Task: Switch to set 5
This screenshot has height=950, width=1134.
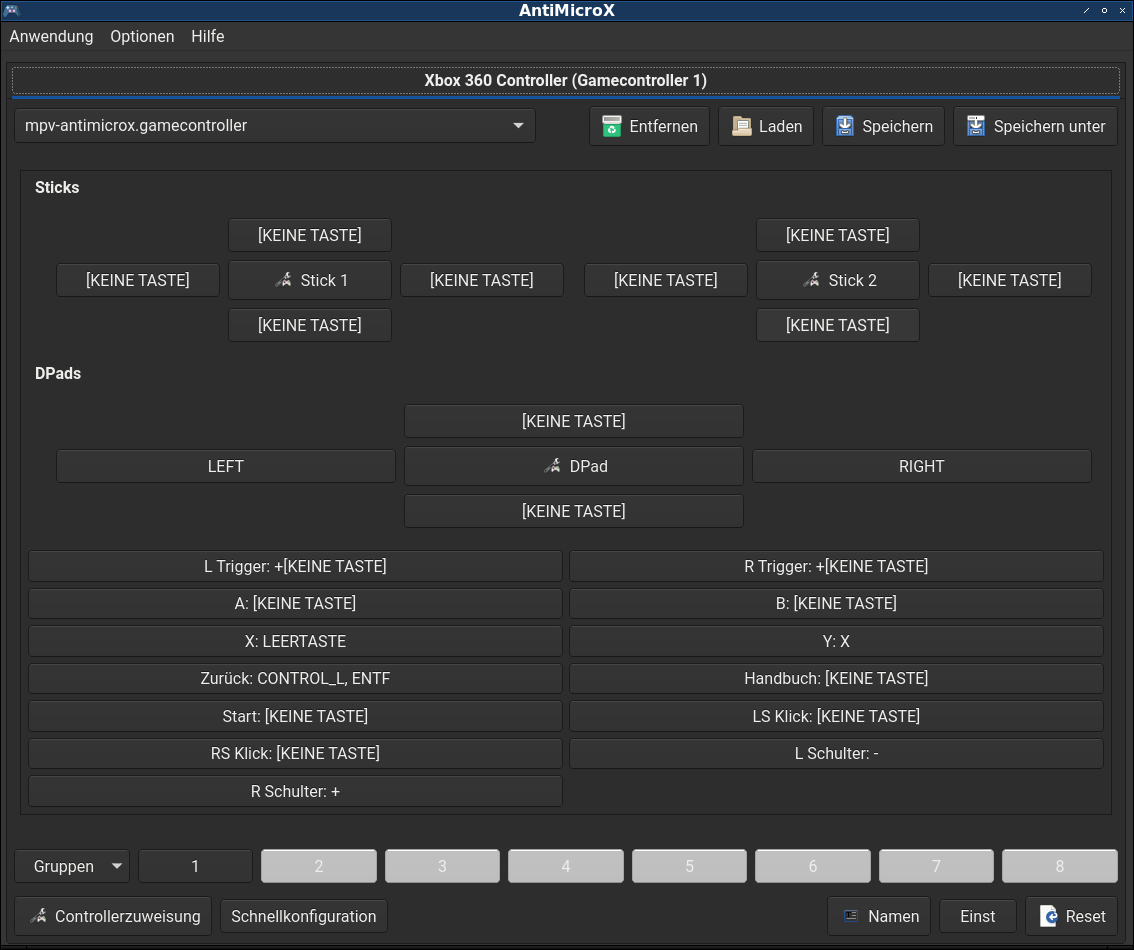Action: tap(689, 866)
